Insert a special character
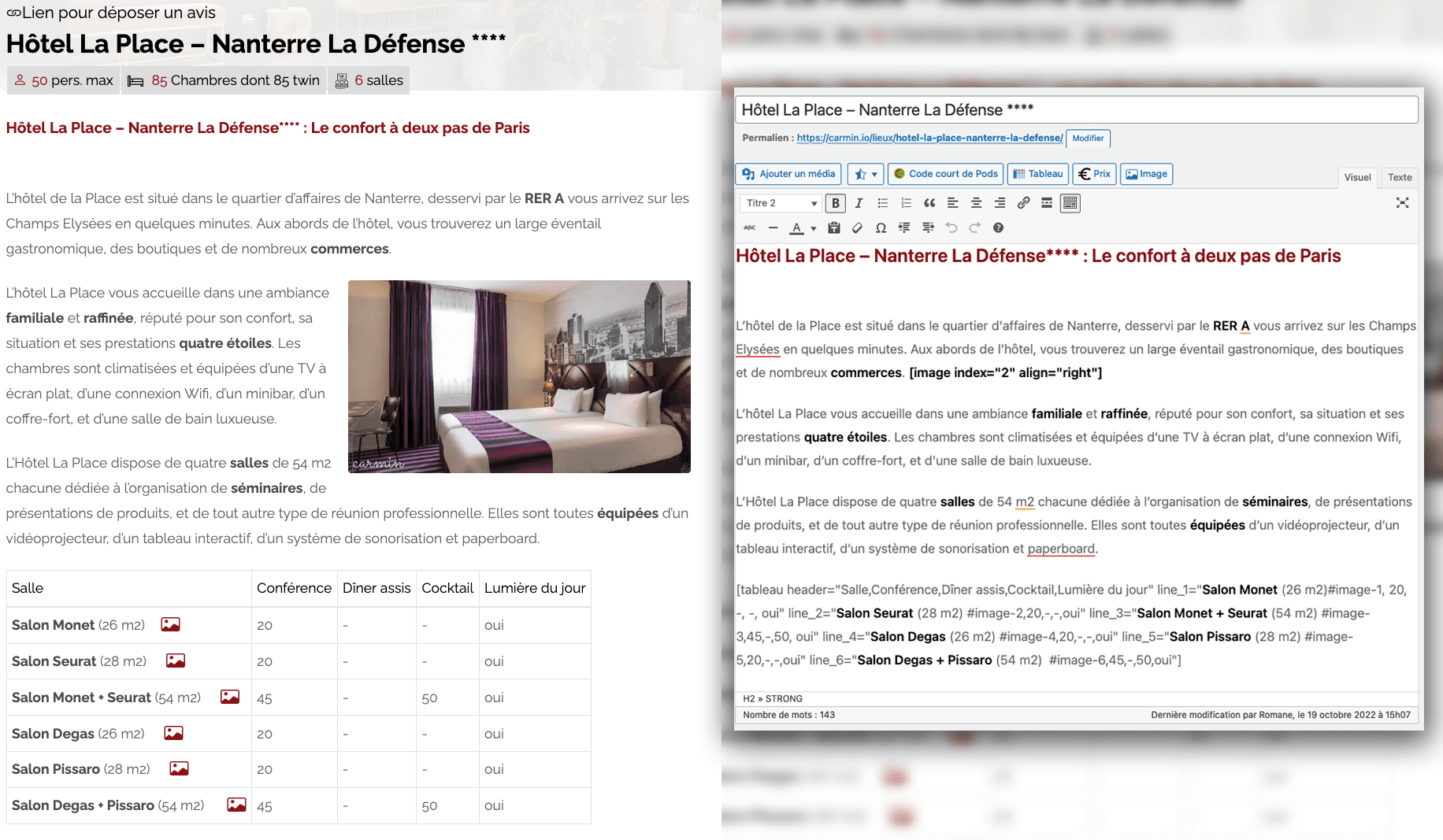Screen dimensions: 1443x840 [881, 228]
